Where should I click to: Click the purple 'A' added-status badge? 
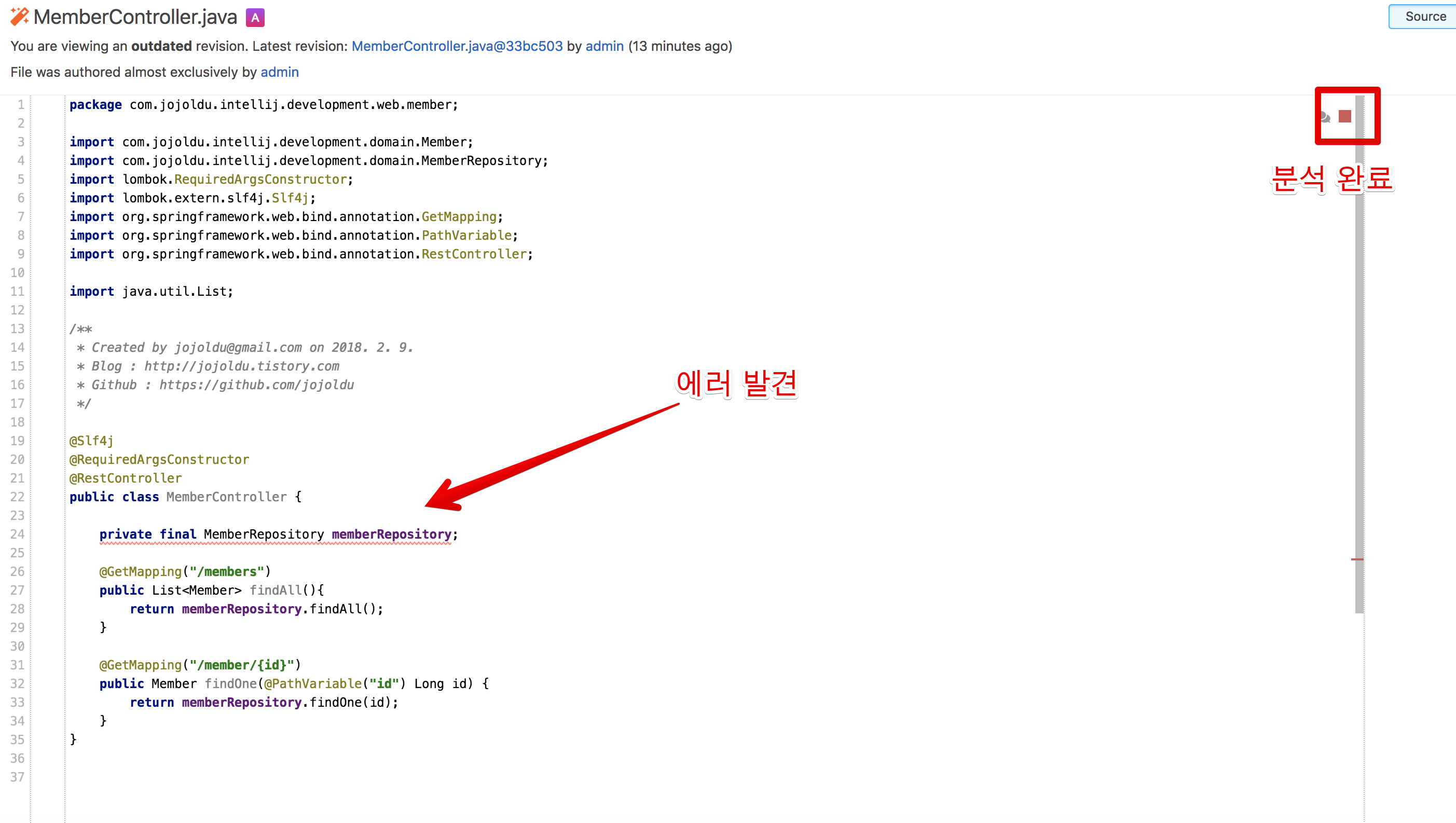(x=255, y=18)
